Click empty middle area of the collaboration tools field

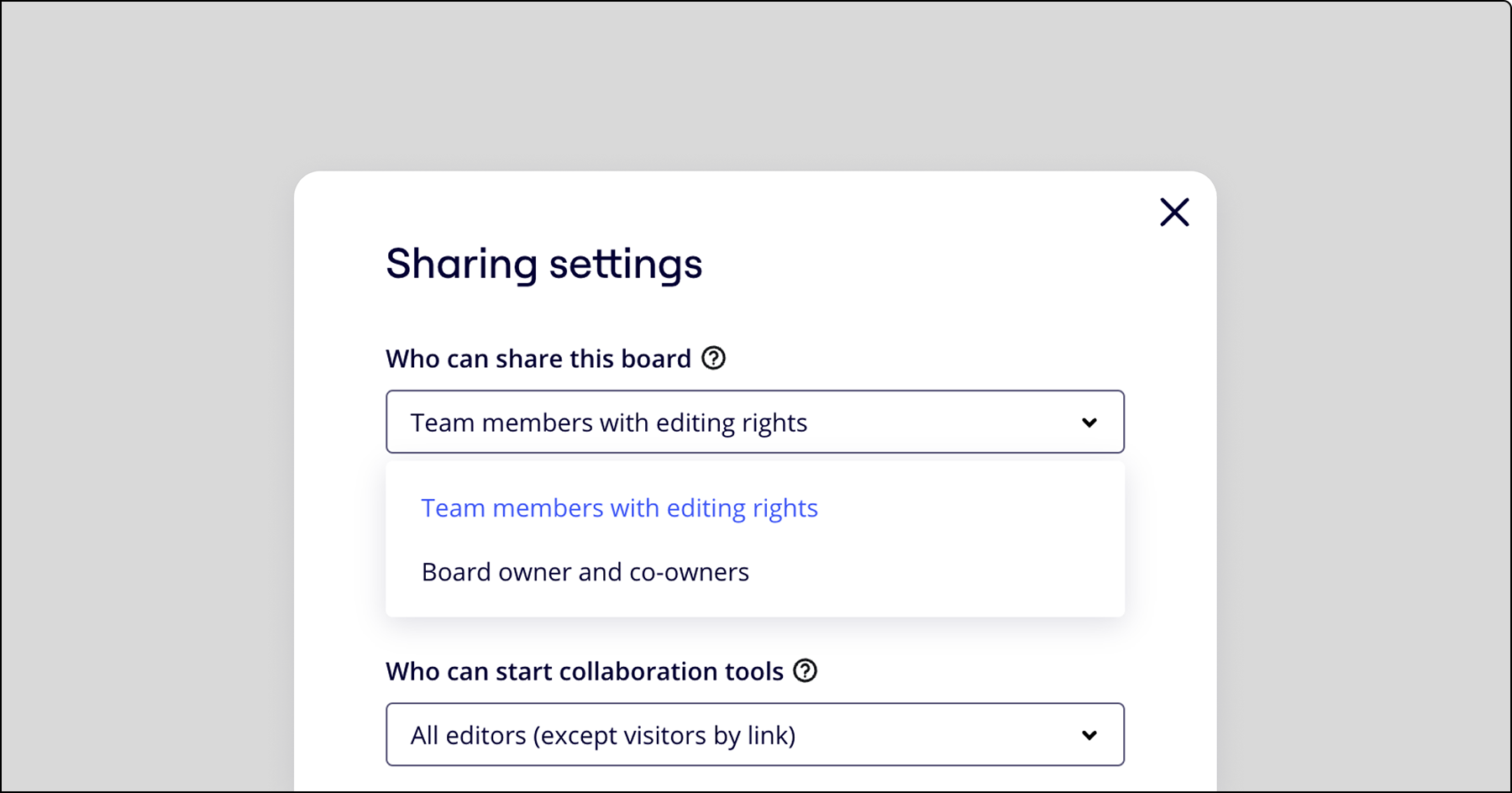tap(932, 735)
